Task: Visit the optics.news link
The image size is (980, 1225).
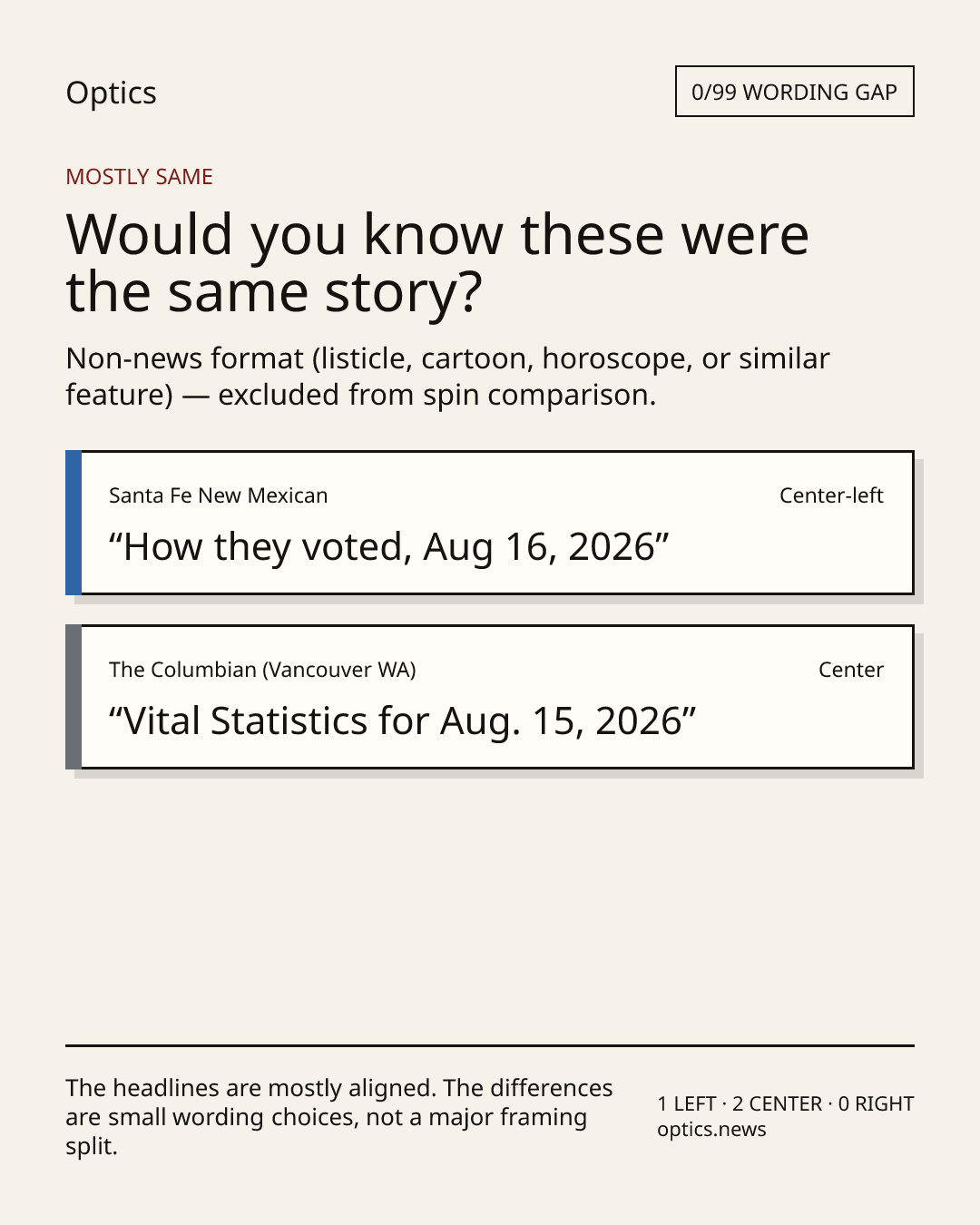Action: 711,1130
